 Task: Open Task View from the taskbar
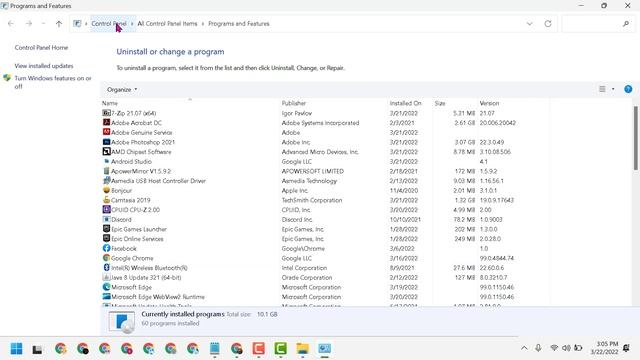tap(37, 349)
